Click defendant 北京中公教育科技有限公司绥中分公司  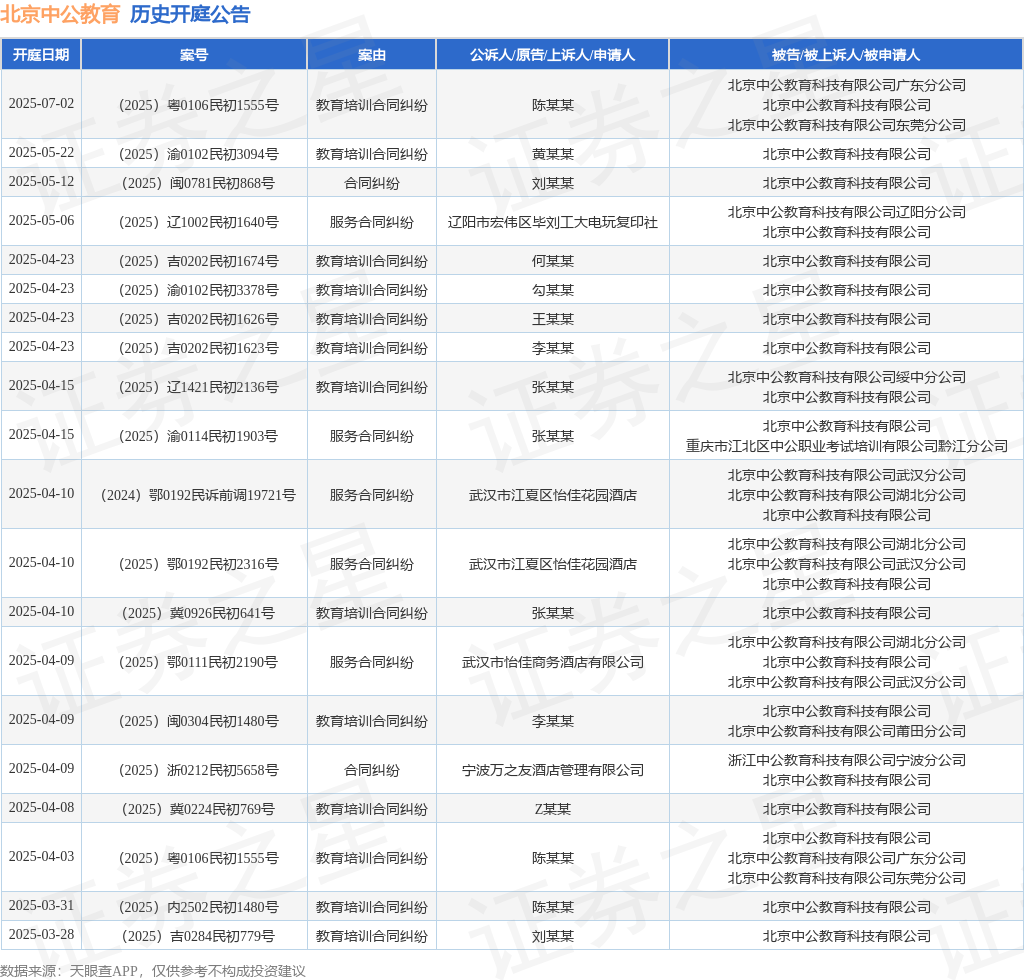pyautogui.click(x=846, y=377)
